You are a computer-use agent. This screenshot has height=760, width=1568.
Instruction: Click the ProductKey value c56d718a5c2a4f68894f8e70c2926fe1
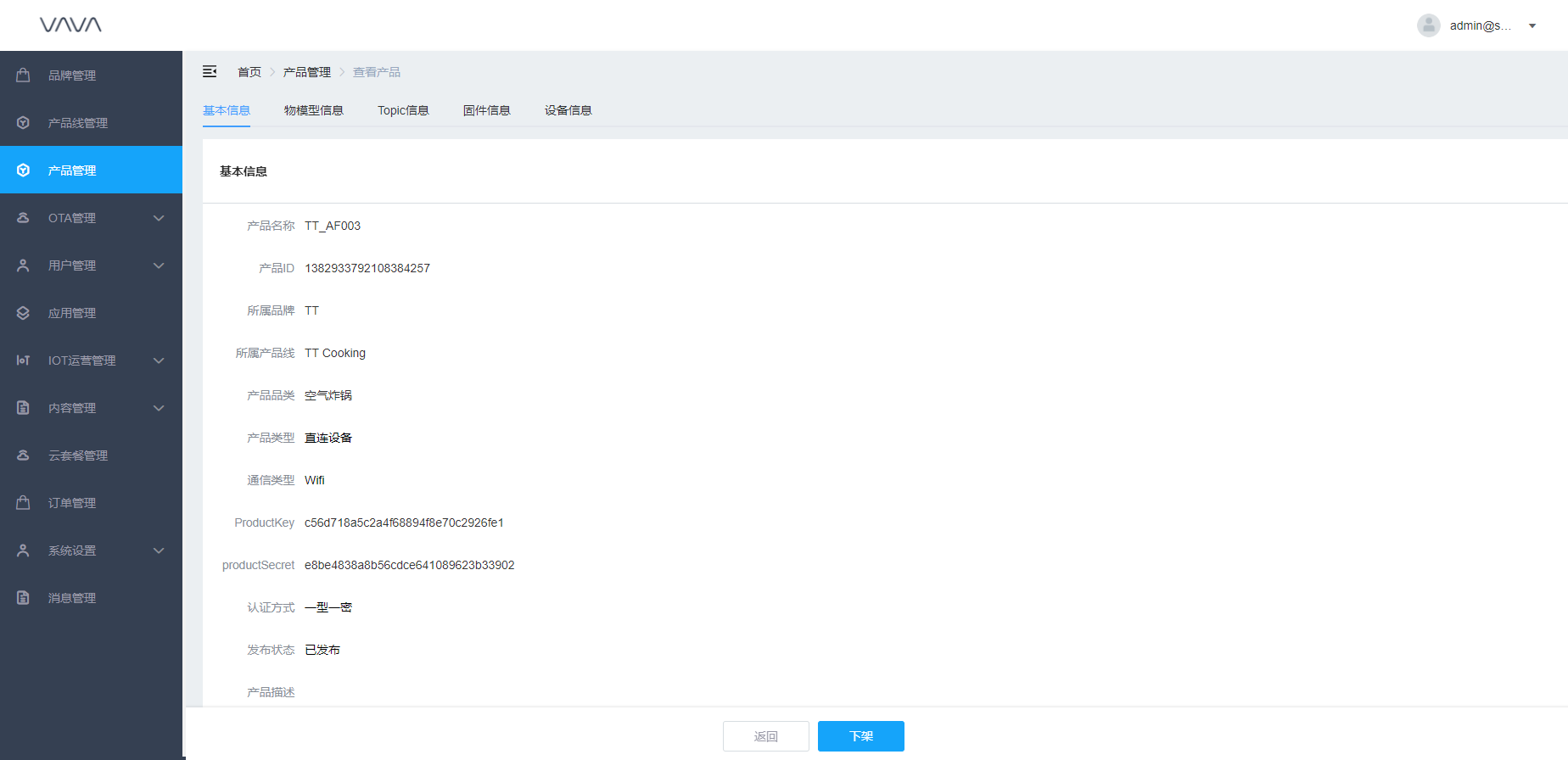[404, 522]
